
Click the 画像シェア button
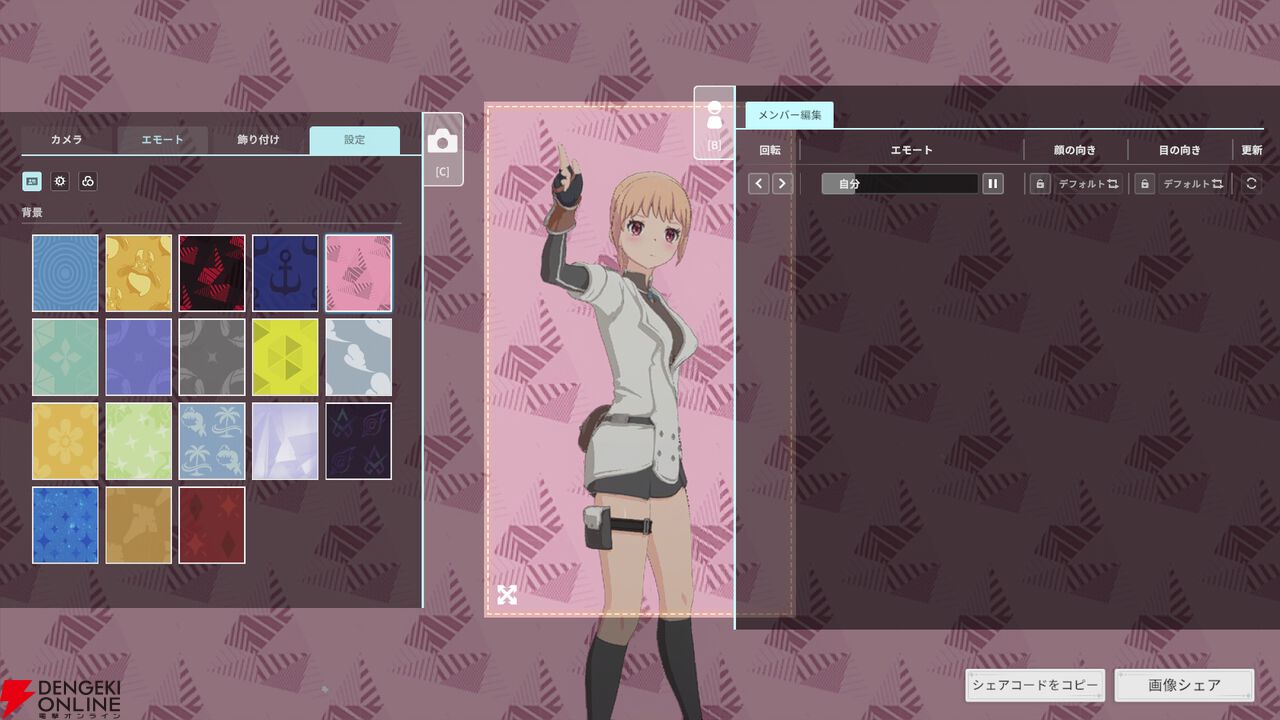pyautogui.click(x=1184, y=685)
